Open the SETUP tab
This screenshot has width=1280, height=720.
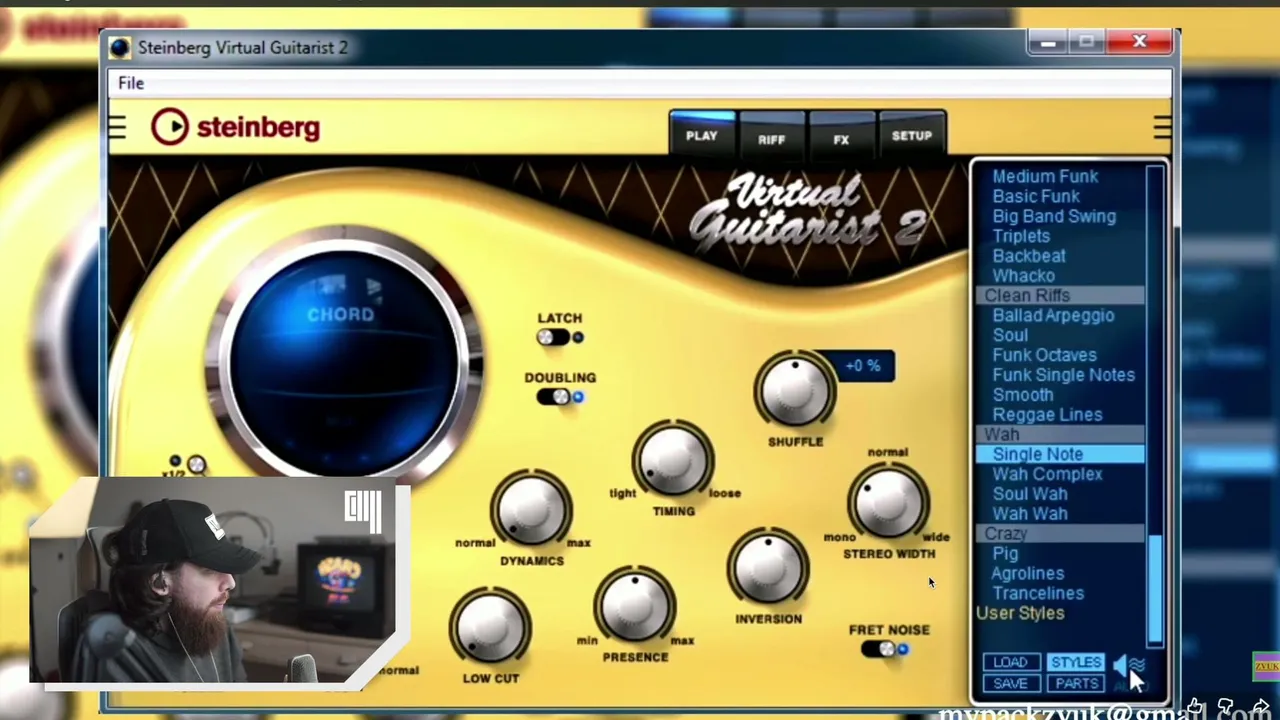(912, 135)
